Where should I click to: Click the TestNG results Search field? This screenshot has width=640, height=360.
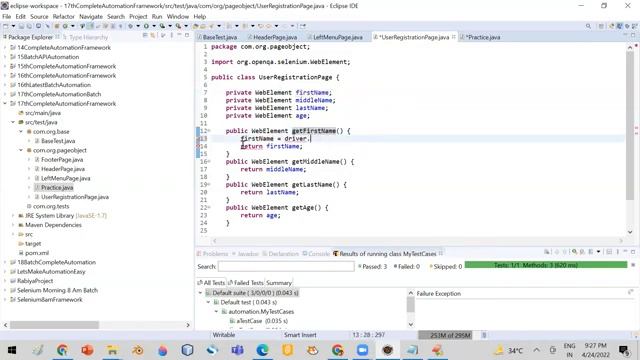[x=286, y=267]
